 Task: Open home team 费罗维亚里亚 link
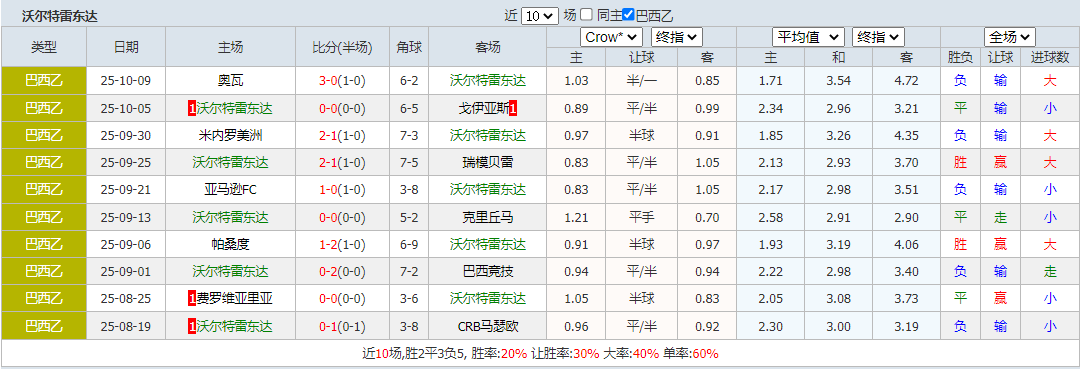[235, 299]
